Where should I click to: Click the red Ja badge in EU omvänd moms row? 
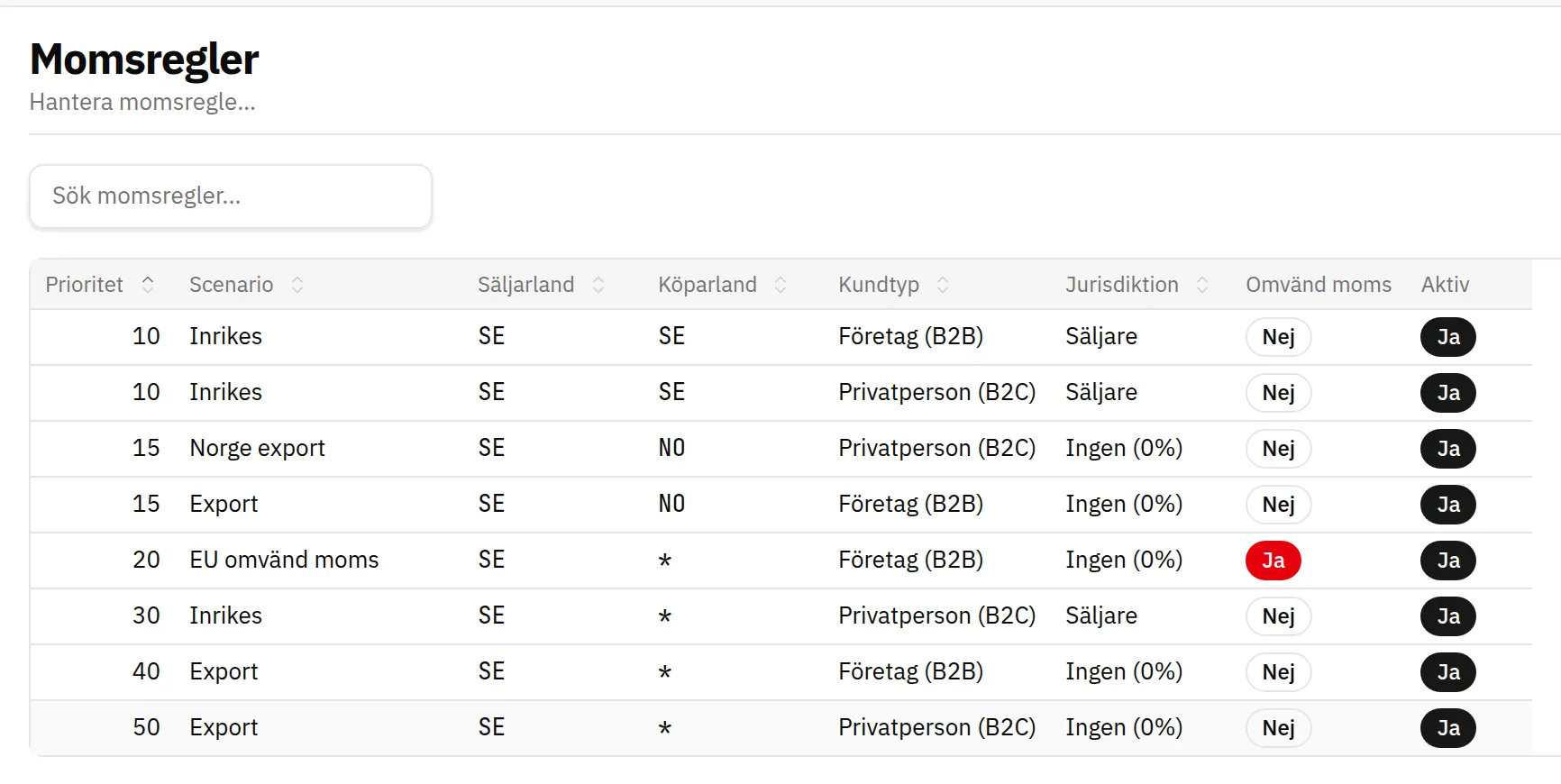click(1273, 561)
